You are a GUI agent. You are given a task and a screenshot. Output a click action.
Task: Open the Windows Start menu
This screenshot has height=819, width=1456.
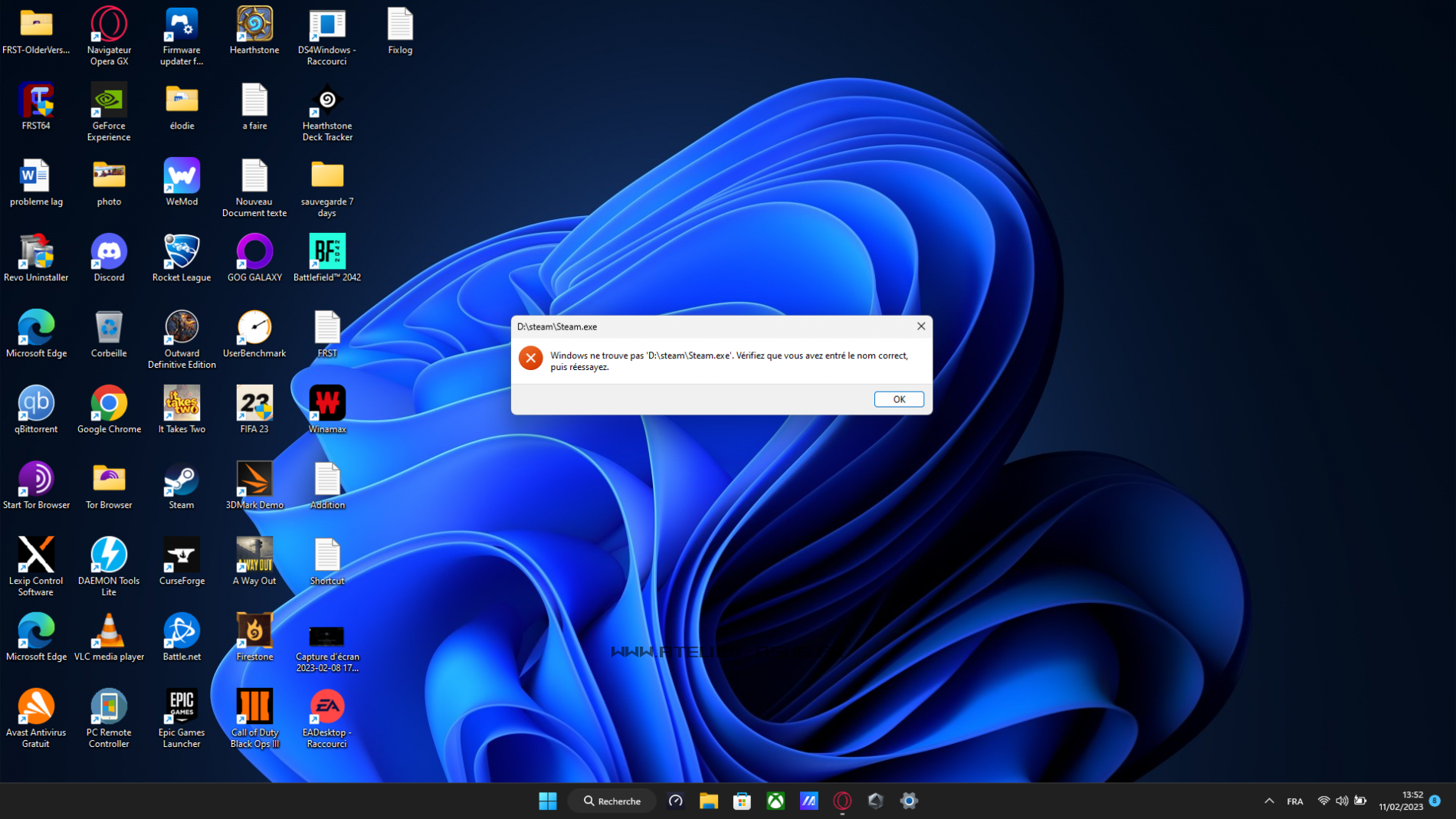[x=547, y=801]
